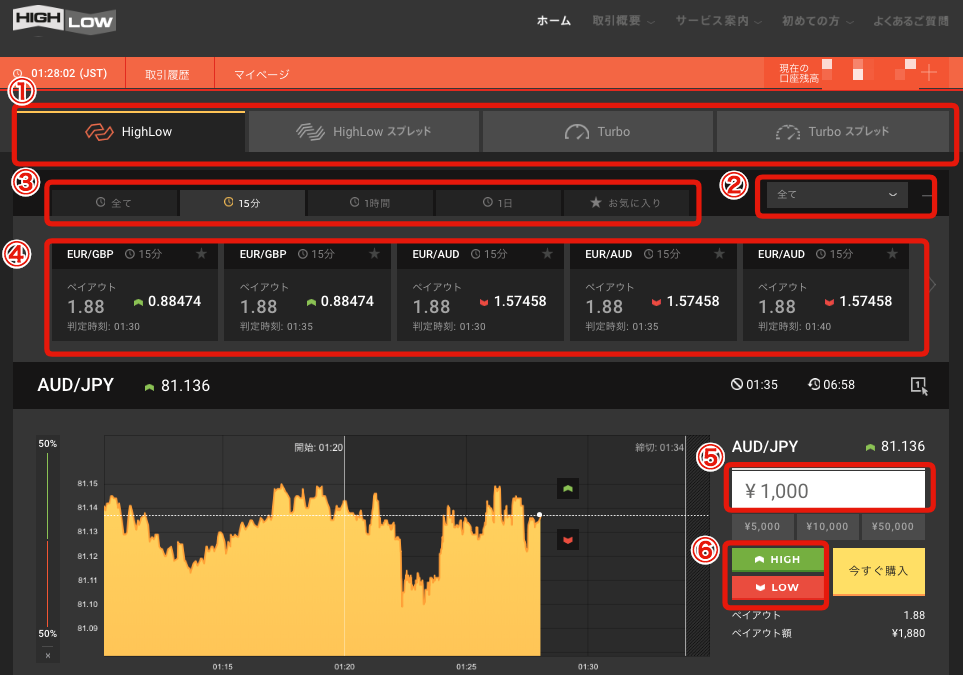Collapse asset list with minus icon
The height and width of the screenshot is (675, 963).
click(x=927, y=195)
